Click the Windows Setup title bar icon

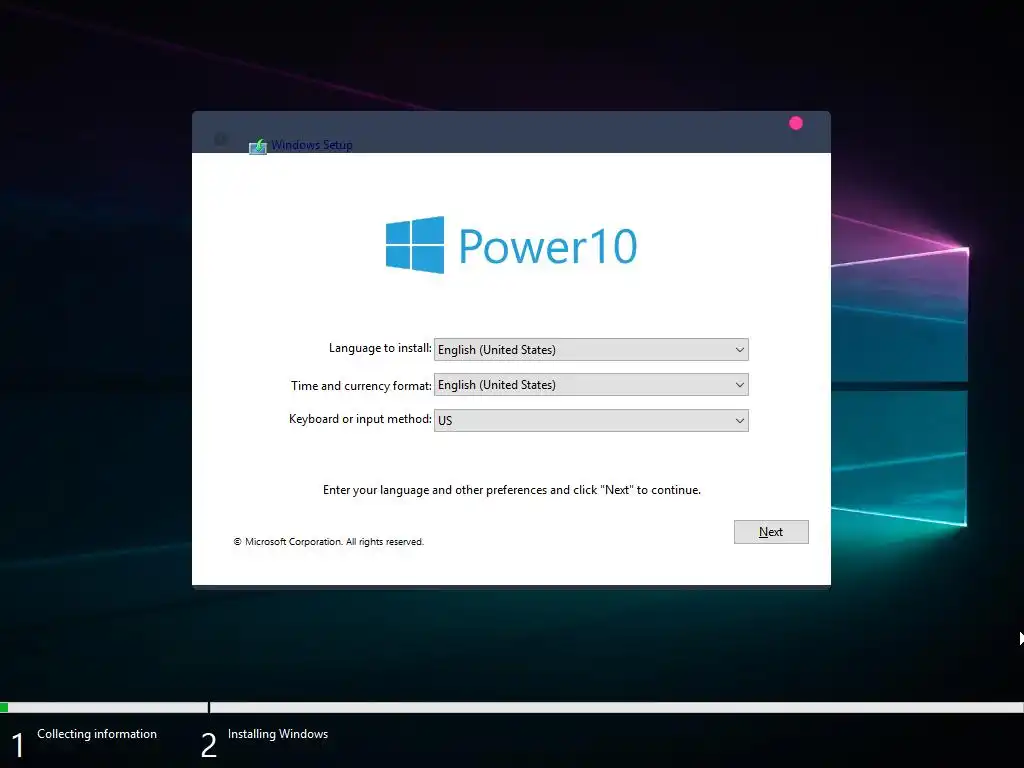tap(258, 146)
